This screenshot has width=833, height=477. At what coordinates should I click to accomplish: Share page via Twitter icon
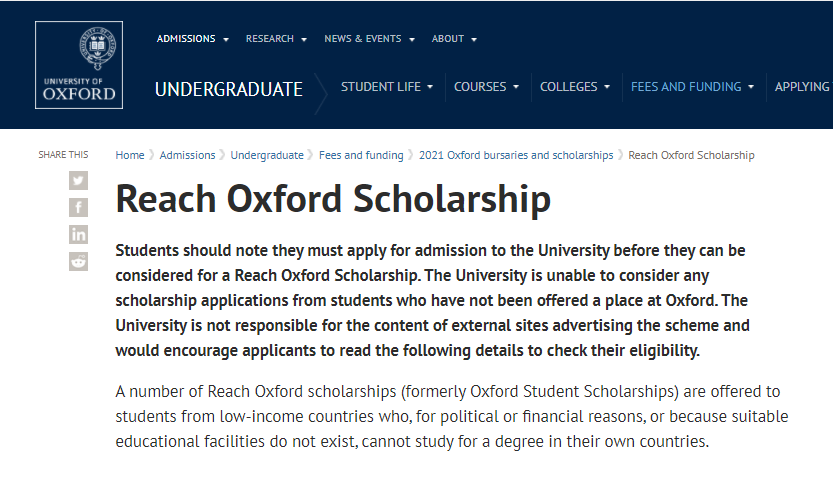click(x=78, y=181)
